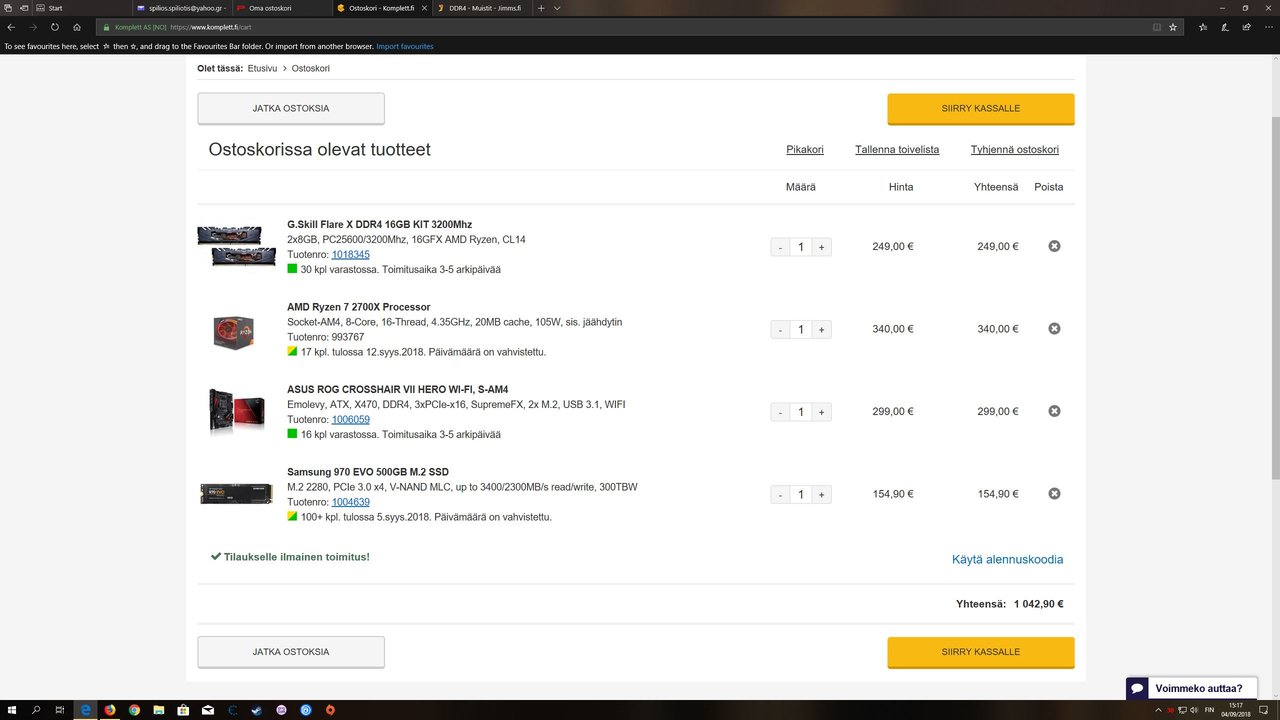Click the browser back arrow
The height and width of the screenshot is (720, 1280).
point(11,27)
